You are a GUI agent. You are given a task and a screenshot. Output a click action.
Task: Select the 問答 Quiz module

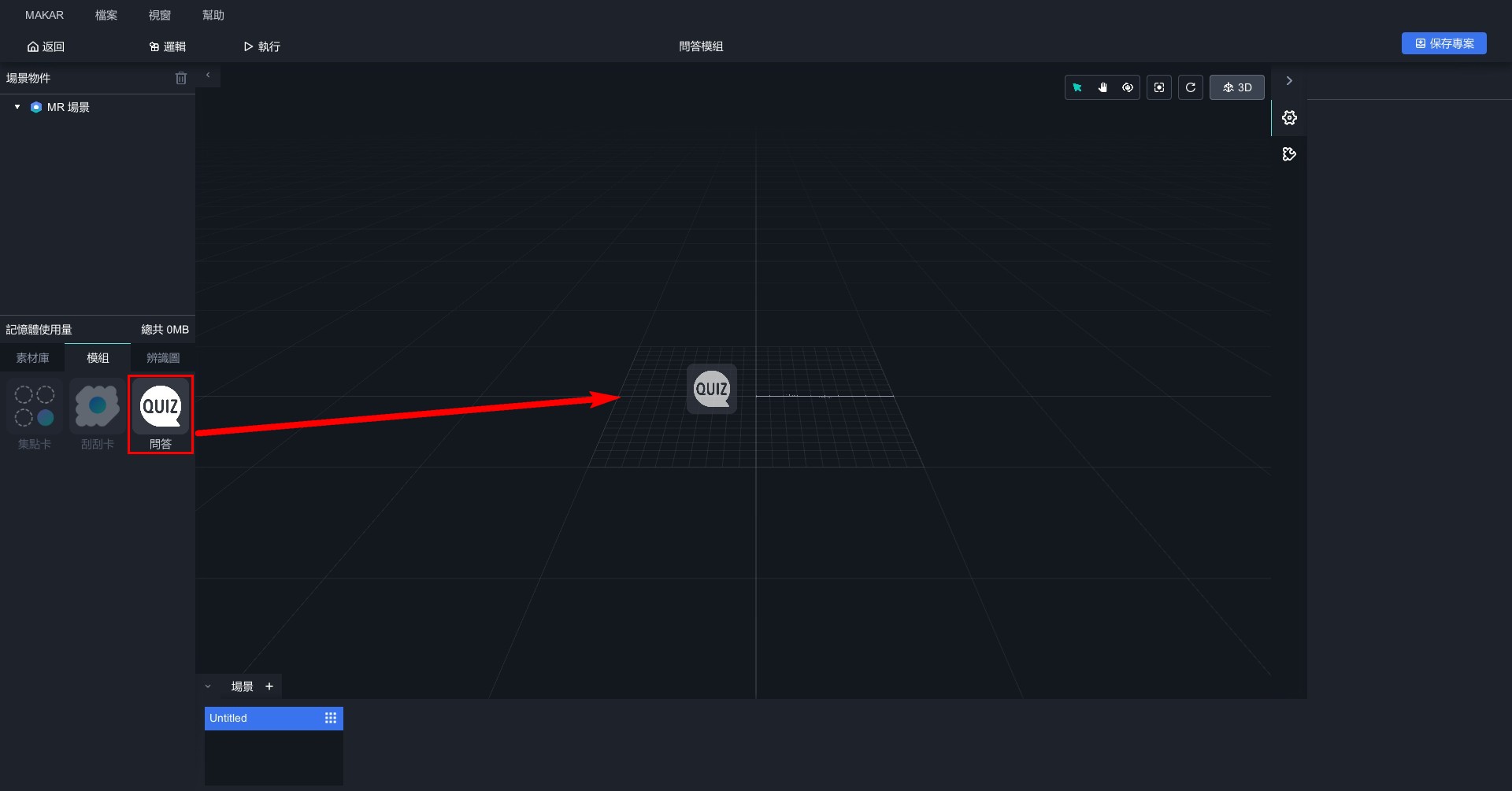[x=161, y=414]
